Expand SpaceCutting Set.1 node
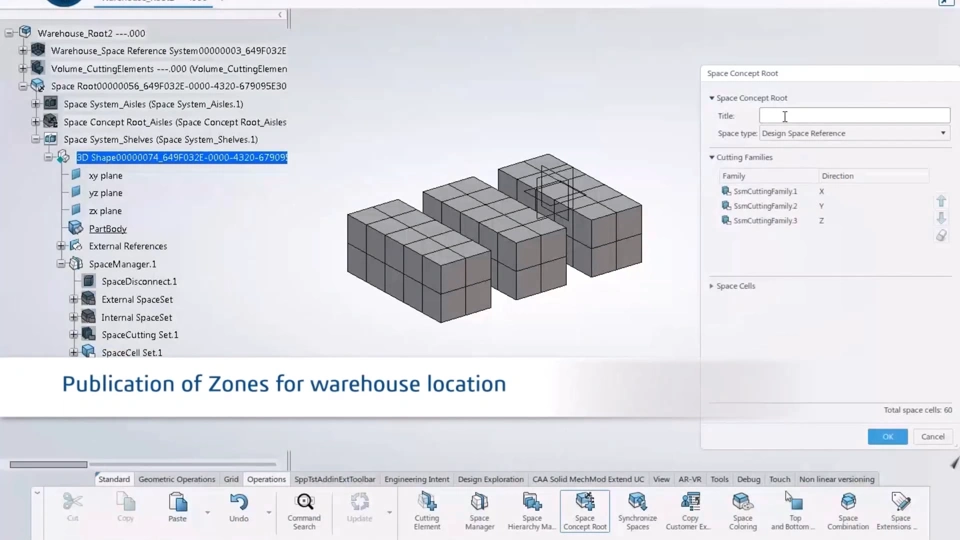This screenshot has height=540, width=960. pos(73,335)
